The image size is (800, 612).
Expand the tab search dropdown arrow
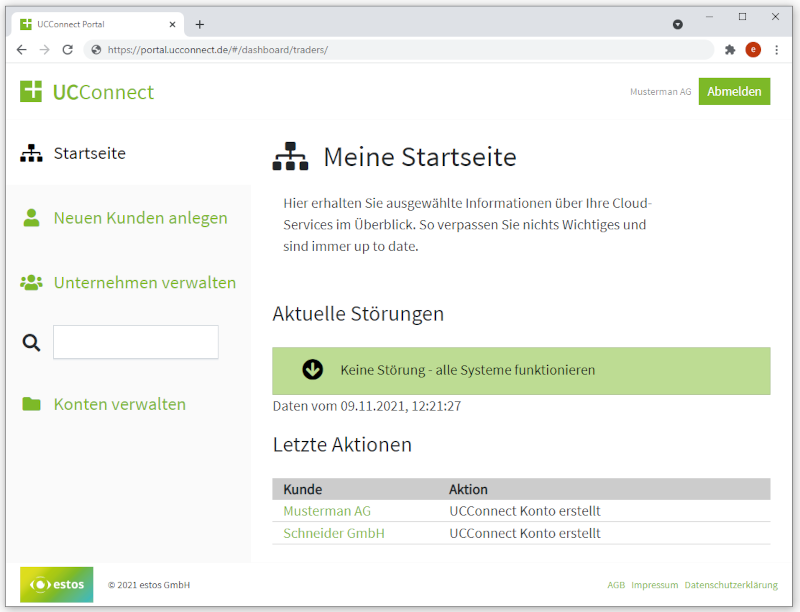pyautogui.click(x=678, y=24)
